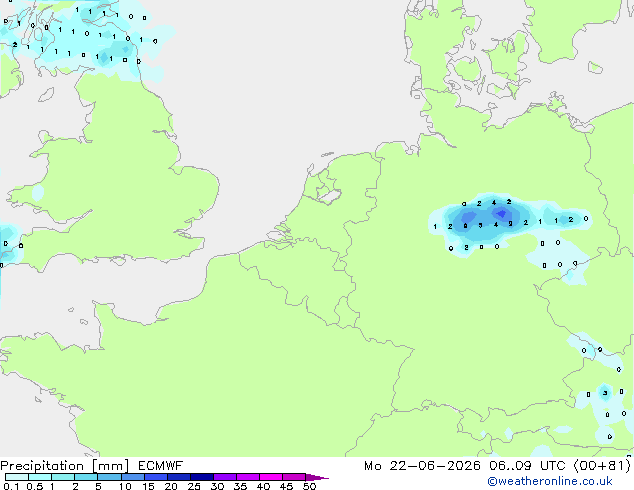Click the time '06..09 UTC' text
This screenshot has height=490, width=634.
point(527,466)
